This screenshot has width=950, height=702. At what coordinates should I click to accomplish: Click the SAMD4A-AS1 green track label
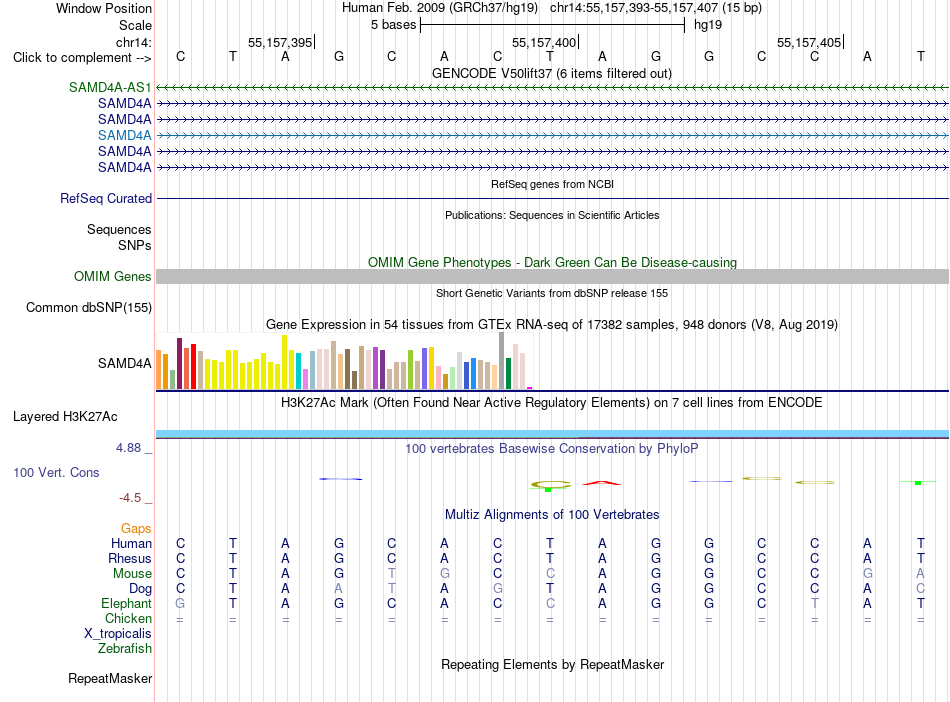point(110,87)
